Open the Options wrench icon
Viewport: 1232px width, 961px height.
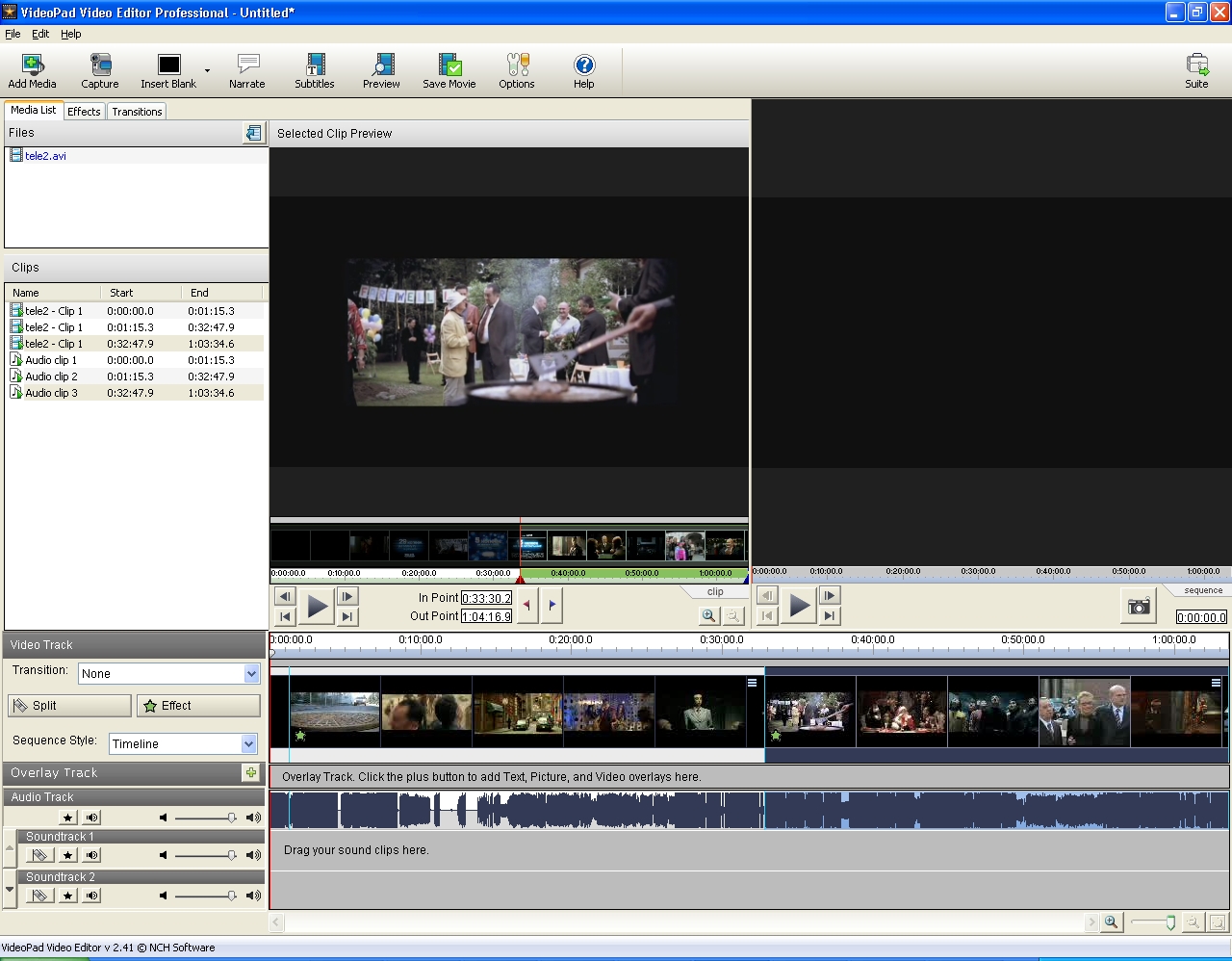517,66
